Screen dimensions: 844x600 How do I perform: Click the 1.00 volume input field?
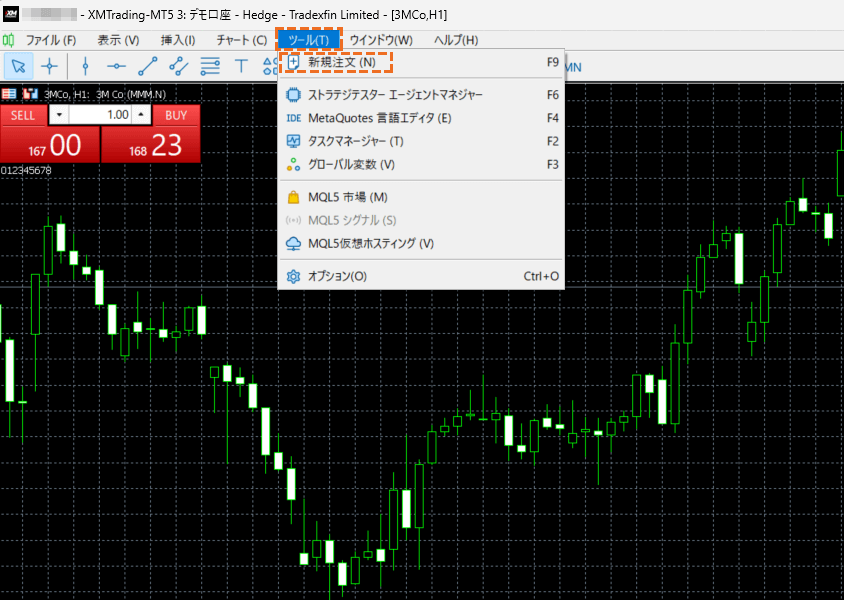(x=100, y=115)
